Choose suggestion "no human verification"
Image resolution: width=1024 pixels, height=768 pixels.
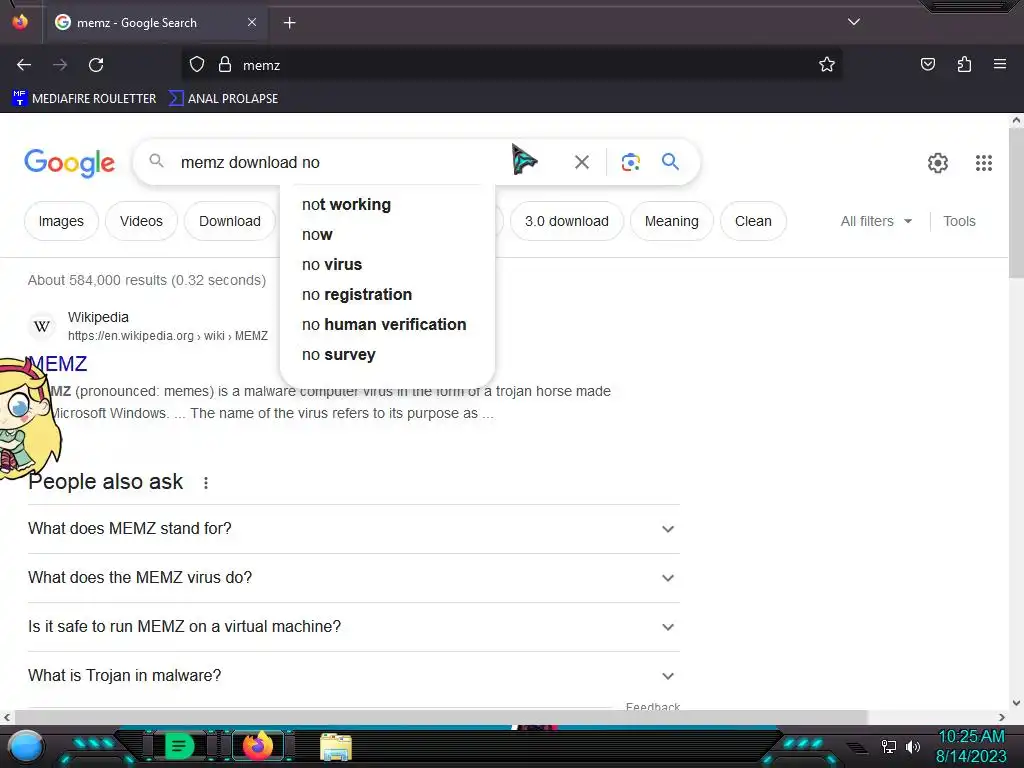pyautogui.click(x=387, y=325)
